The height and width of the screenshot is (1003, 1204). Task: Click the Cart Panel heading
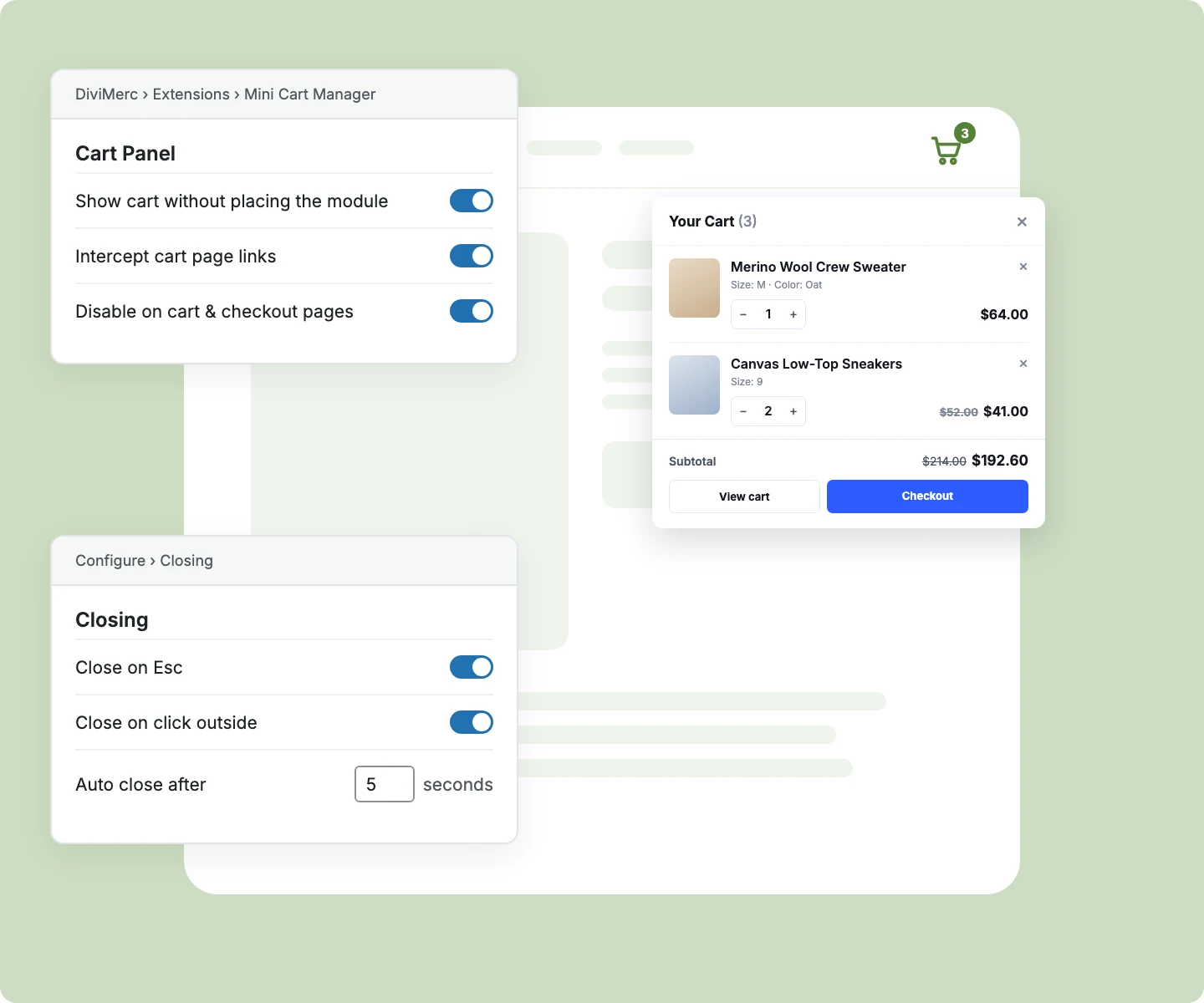tap(125, 154)
